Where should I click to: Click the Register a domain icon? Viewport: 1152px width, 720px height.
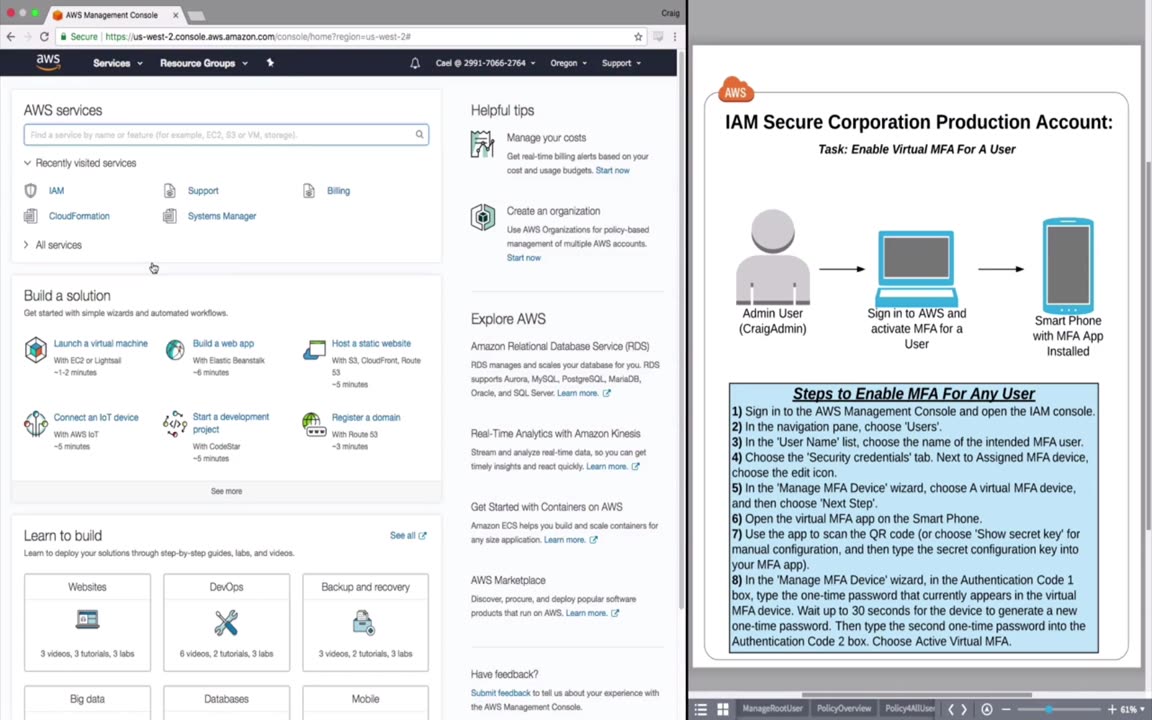coord(314,424)
